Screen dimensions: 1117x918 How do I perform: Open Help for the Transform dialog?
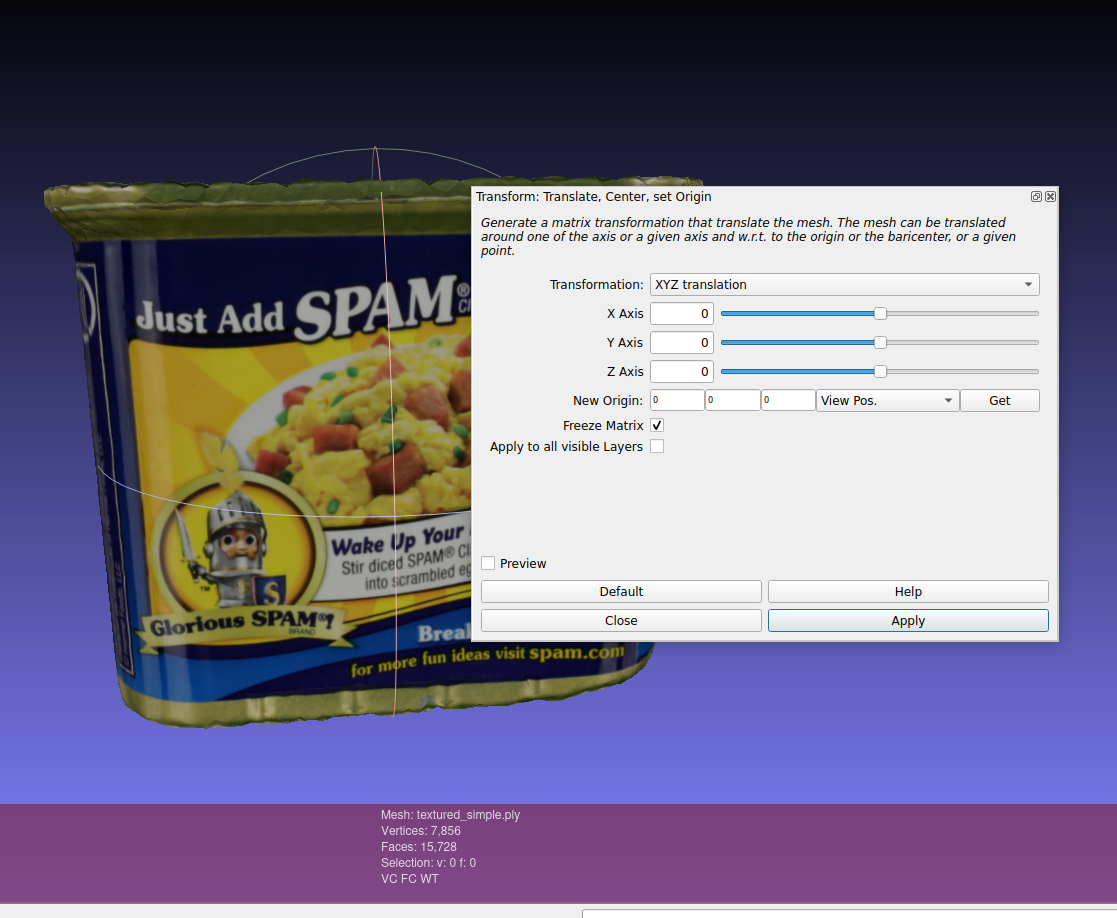(x=907, y=591)
